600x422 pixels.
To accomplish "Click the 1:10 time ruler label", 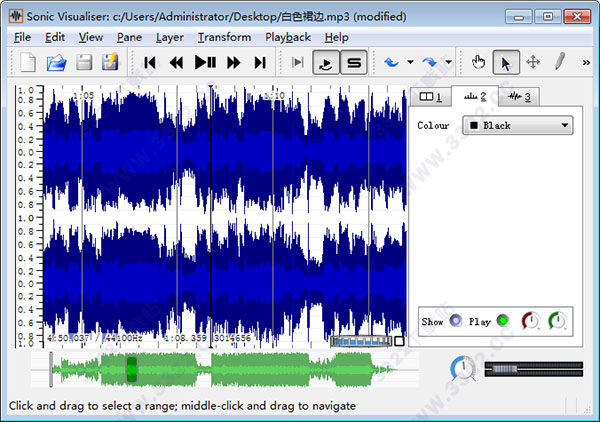I will [x=274, y=95].
